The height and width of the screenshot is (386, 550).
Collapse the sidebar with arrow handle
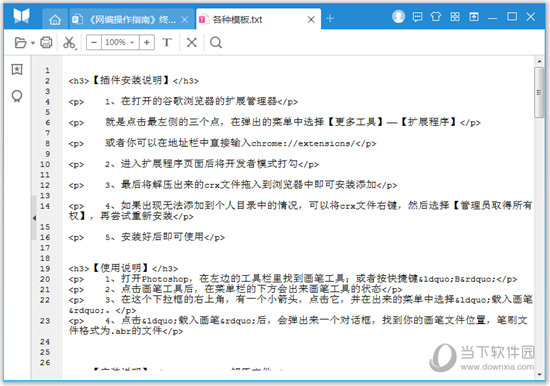coord(34,218)
